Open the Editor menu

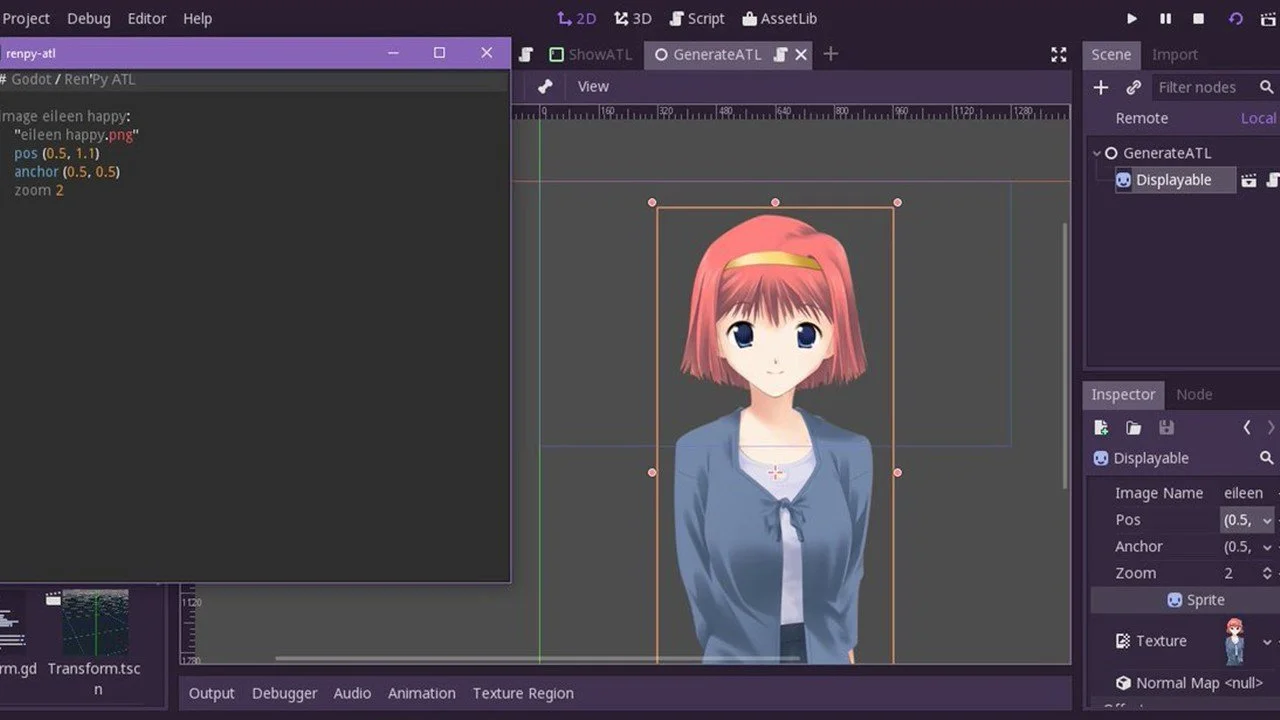(x=147, y=18)
